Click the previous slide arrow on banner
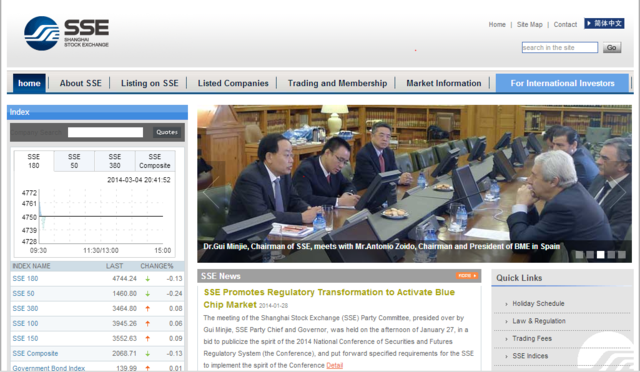 (x=211, y=192)
